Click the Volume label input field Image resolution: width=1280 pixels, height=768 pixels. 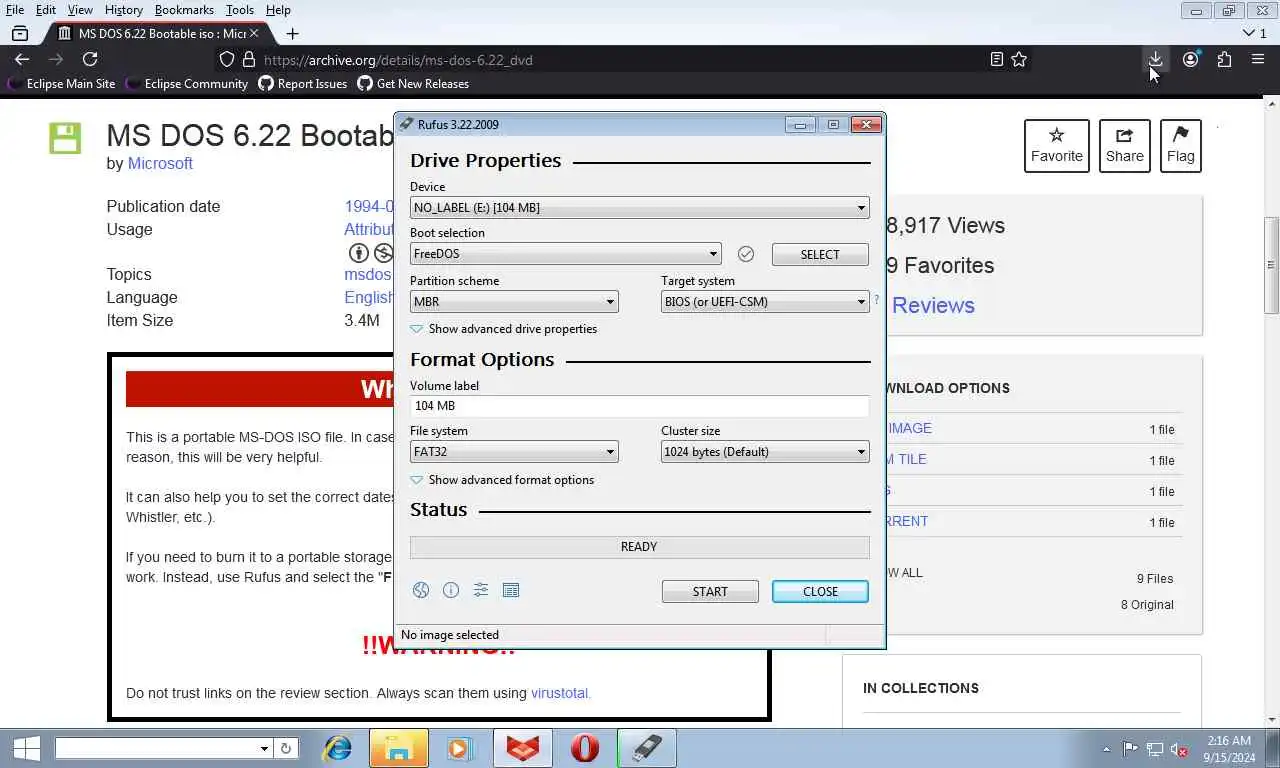pos(639,406)
